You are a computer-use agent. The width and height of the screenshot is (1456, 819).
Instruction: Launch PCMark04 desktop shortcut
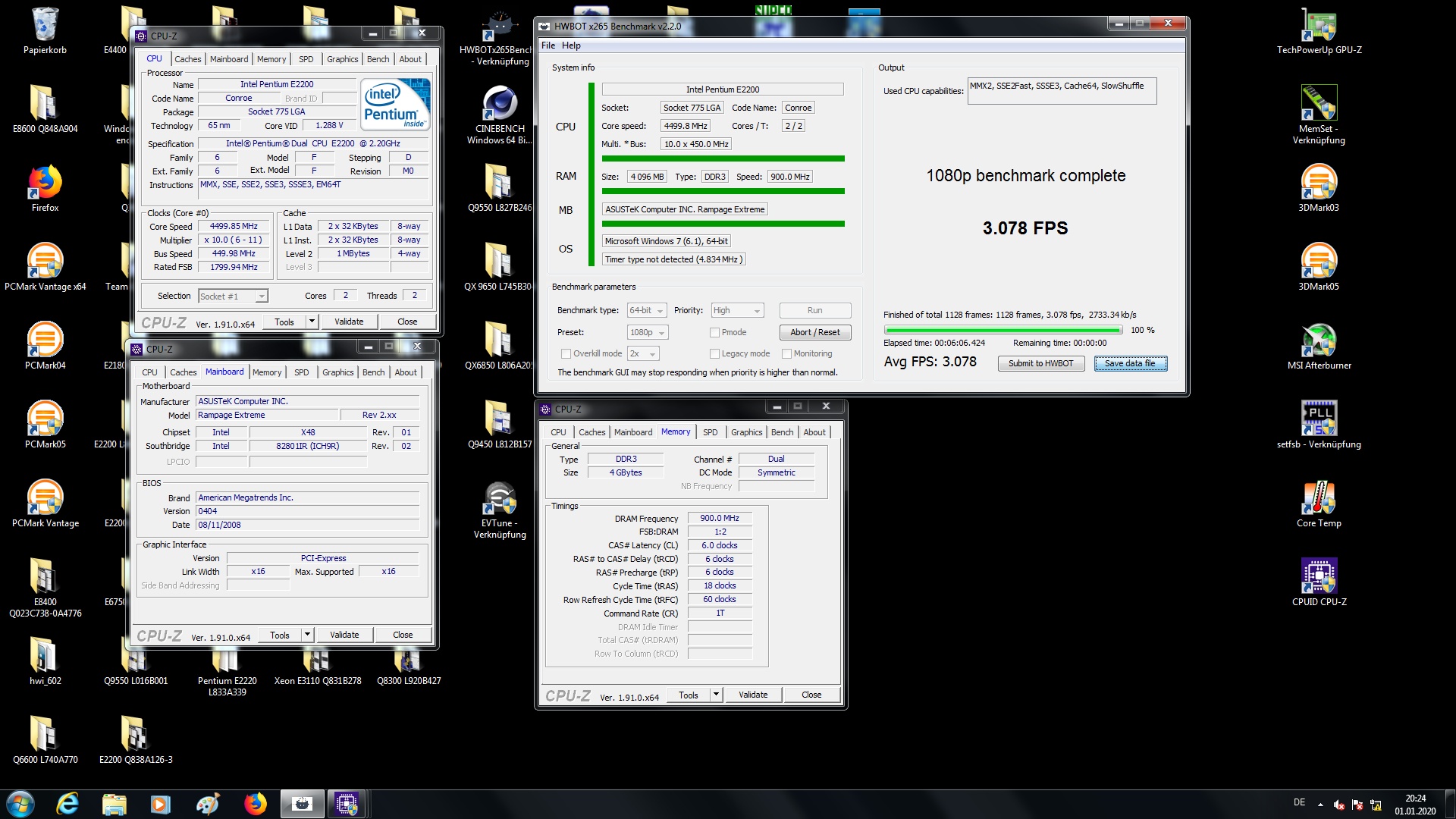45,346
